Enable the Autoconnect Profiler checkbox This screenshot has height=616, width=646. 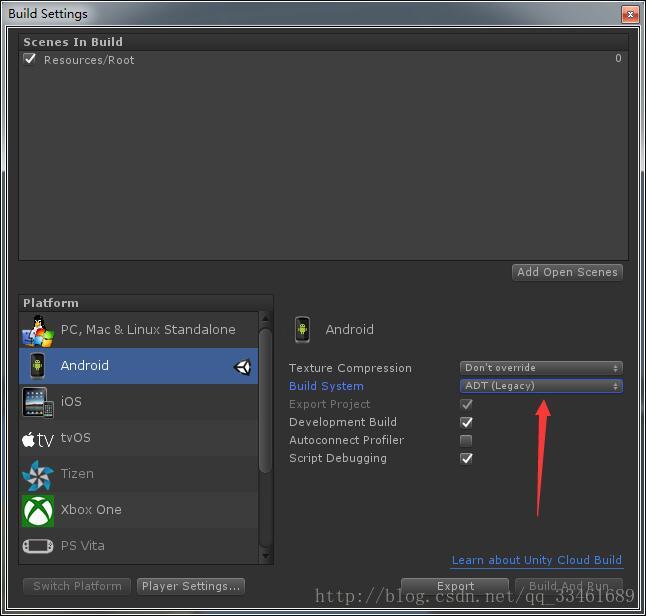(x=466, y=440)
